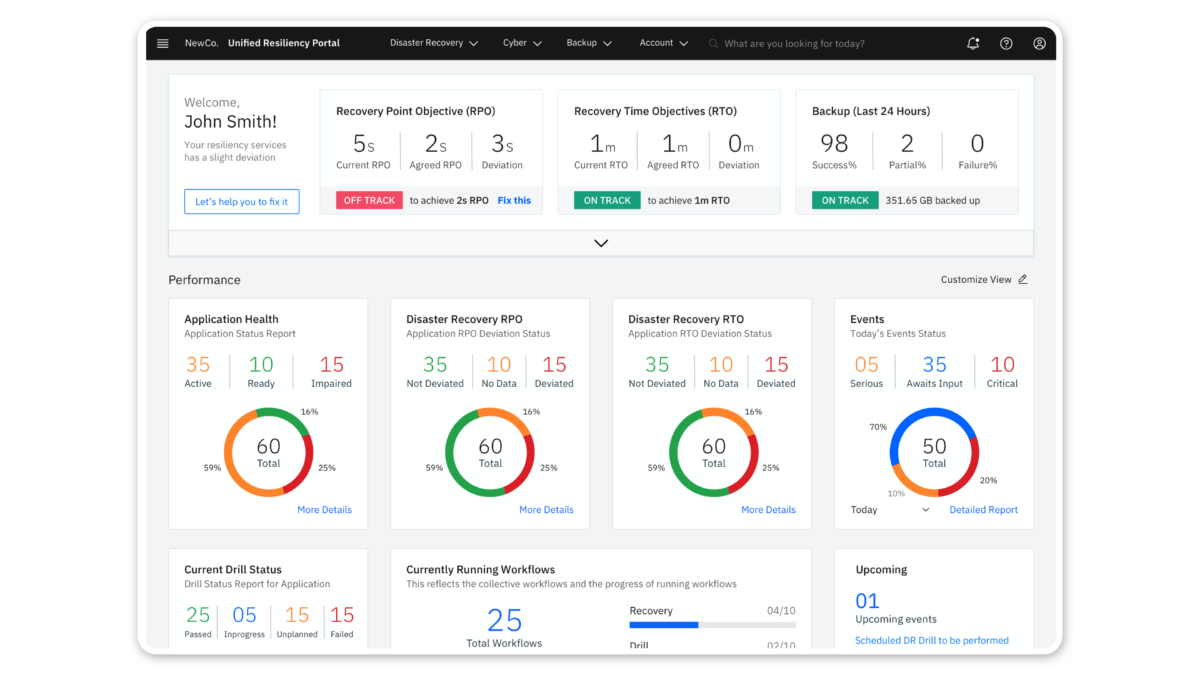
Task: Click the "Fix this" RPO link
Action: 514,201
